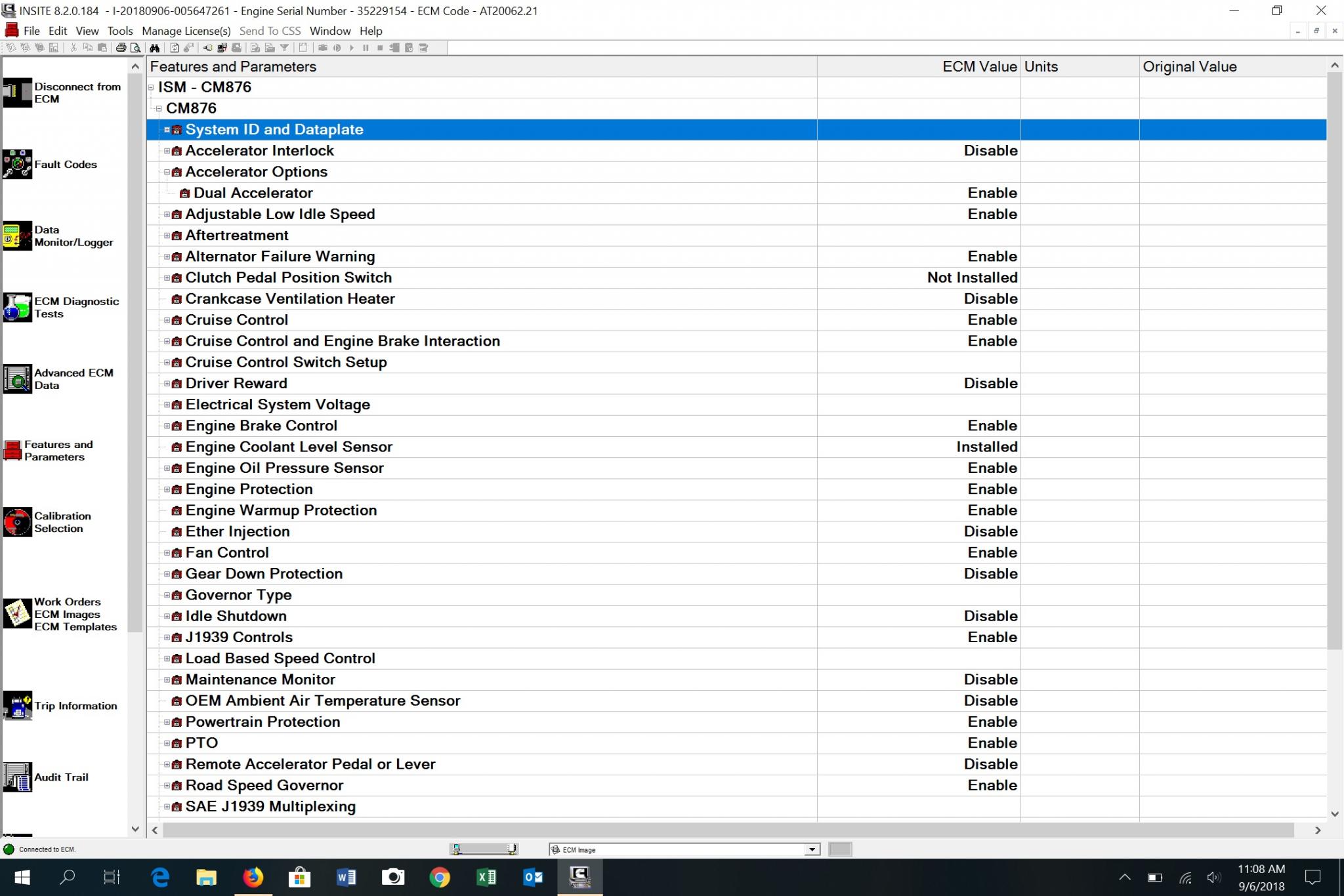Click the Disconnect from ECM icon
Viewport: 1344px width, 896px height.
coord(18,92)
